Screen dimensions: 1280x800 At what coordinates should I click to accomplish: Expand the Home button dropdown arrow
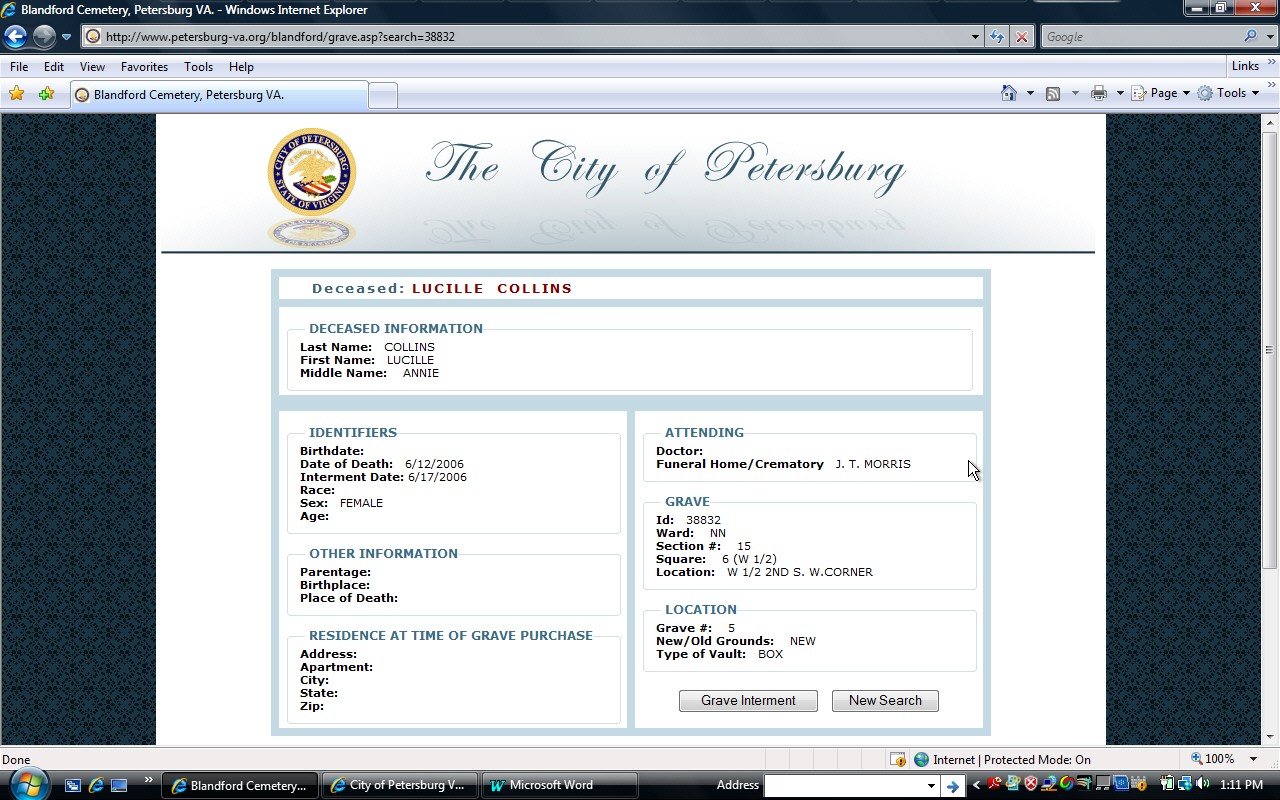1030,93
